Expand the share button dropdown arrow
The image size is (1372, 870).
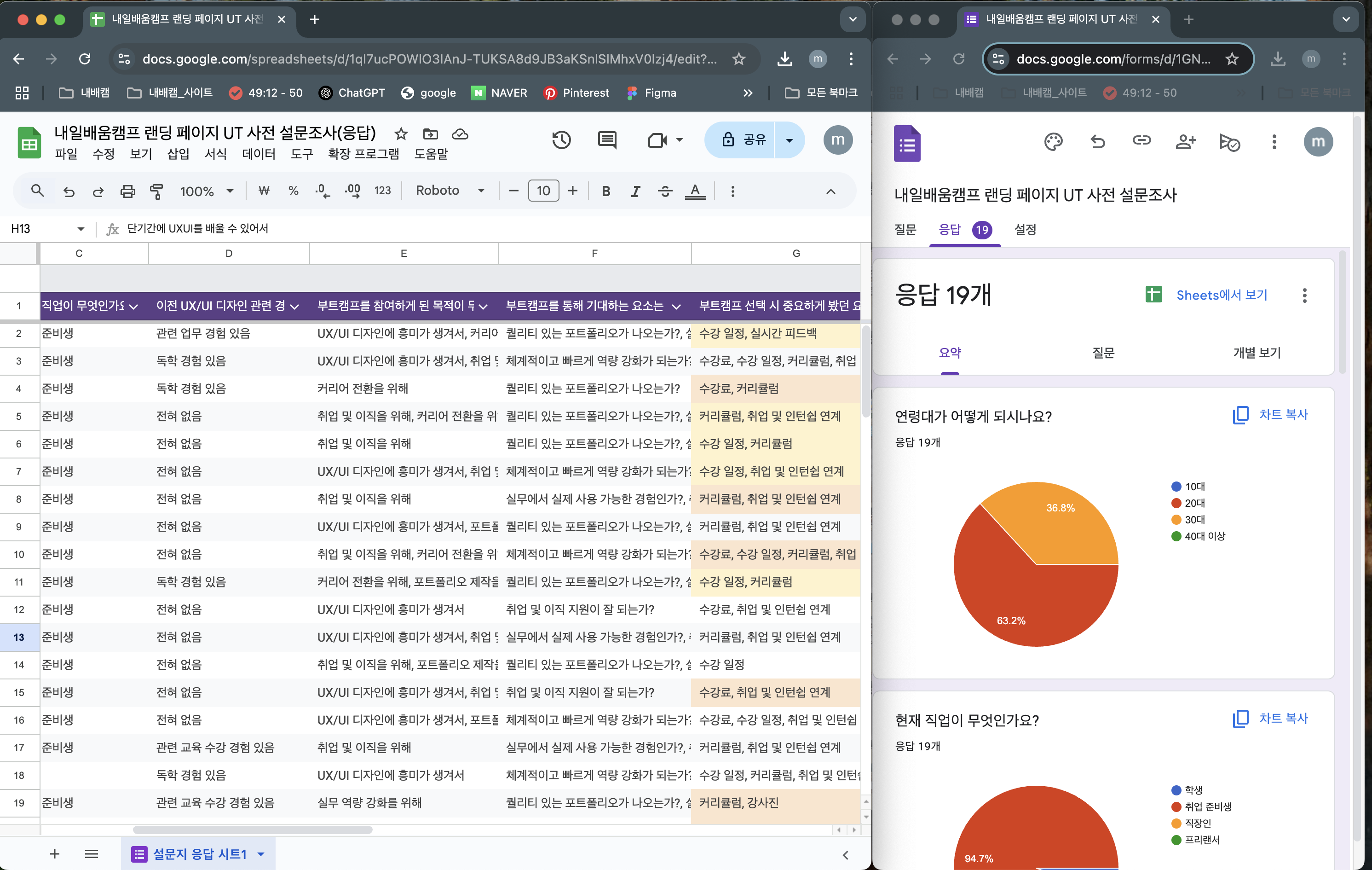tap(789, 139)
